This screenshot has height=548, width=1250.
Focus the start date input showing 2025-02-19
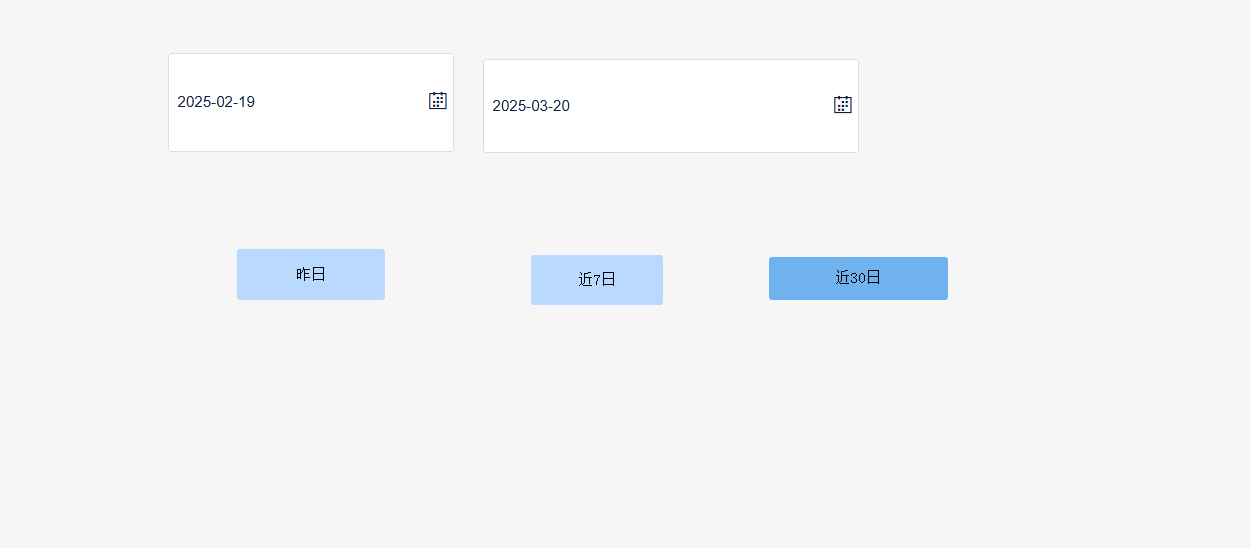tap(311, 102)
